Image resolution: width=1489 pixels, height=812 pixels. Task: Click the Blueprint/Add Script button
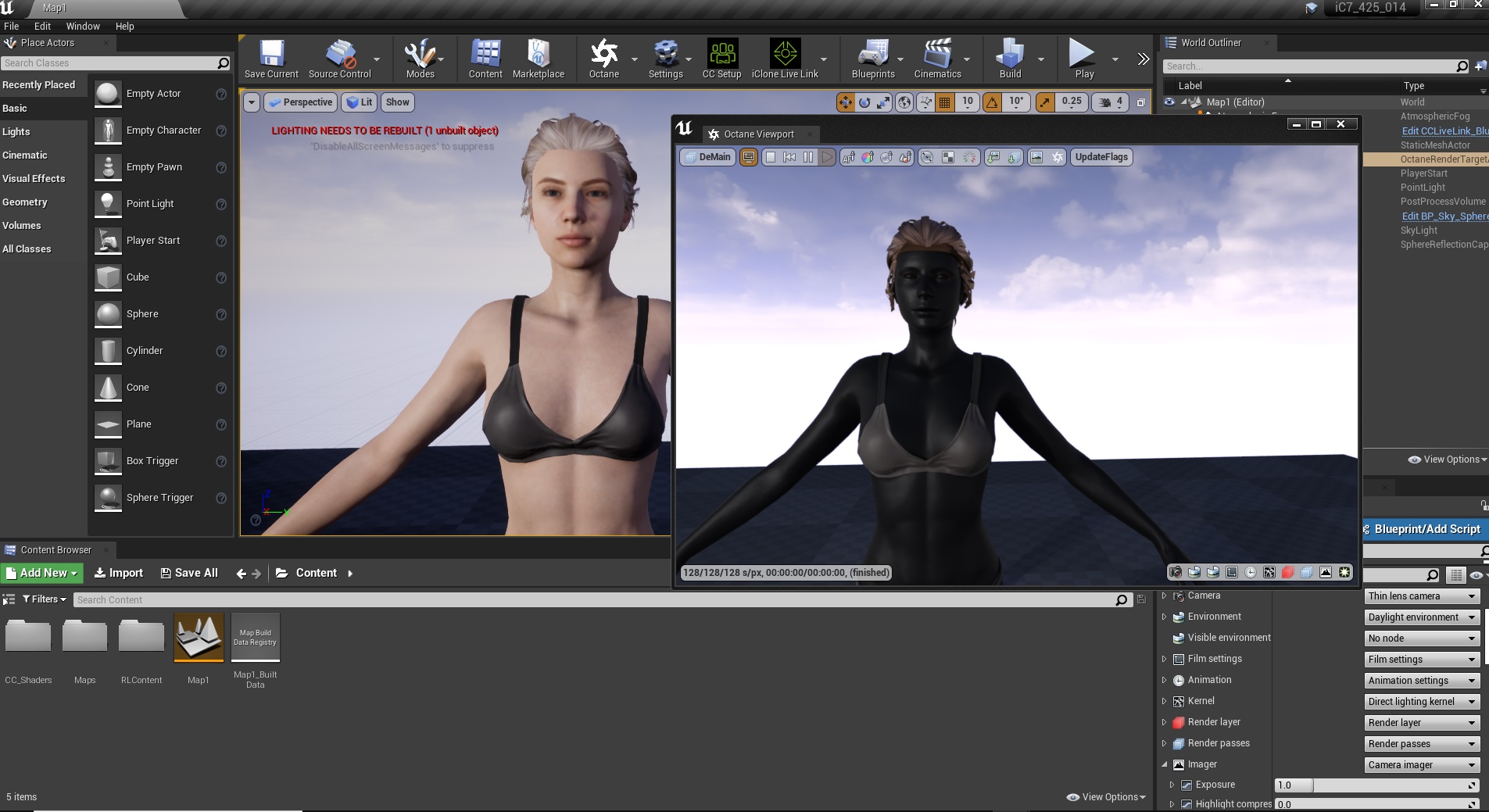pyautogui.click(x=1426, y=529)
